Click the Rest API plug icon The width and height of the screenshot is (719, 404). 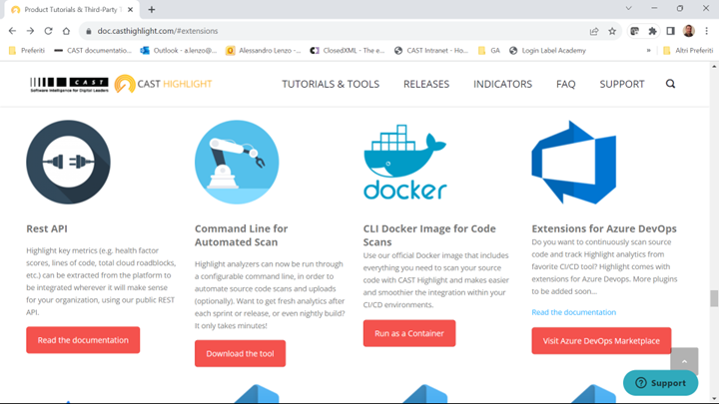(x=68, y=162)
